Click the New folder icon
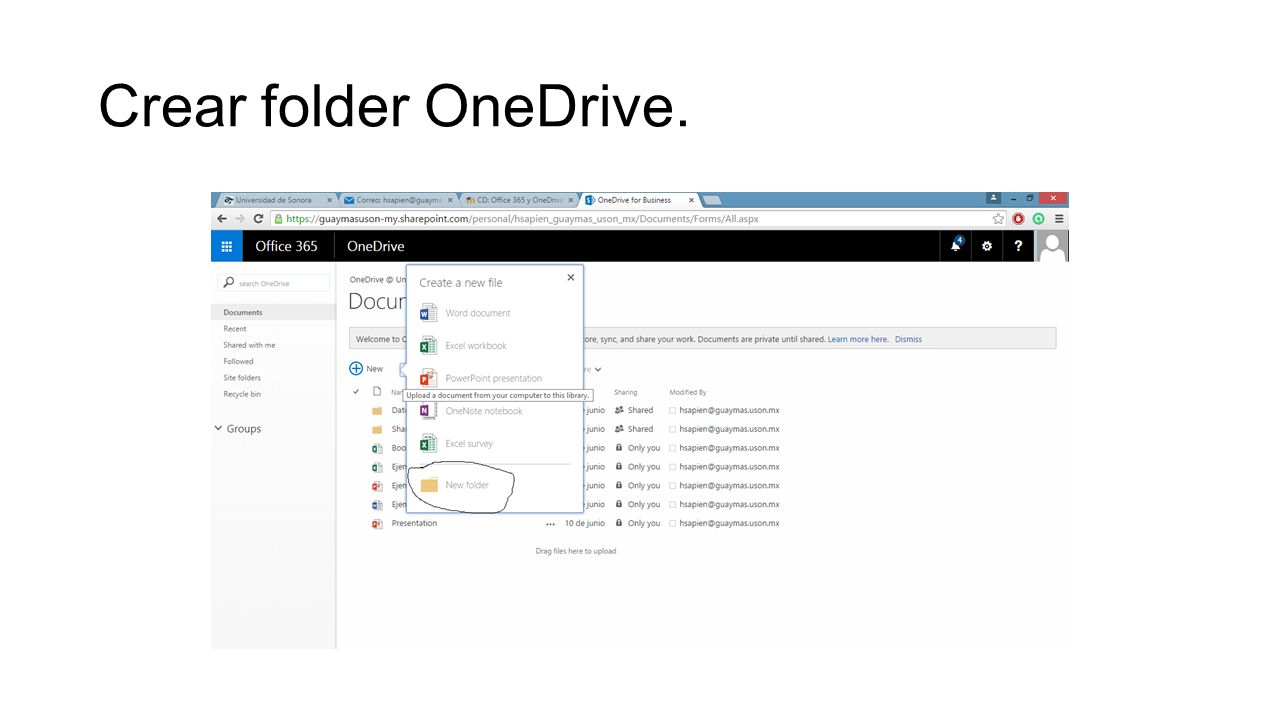 pos(429,485)
